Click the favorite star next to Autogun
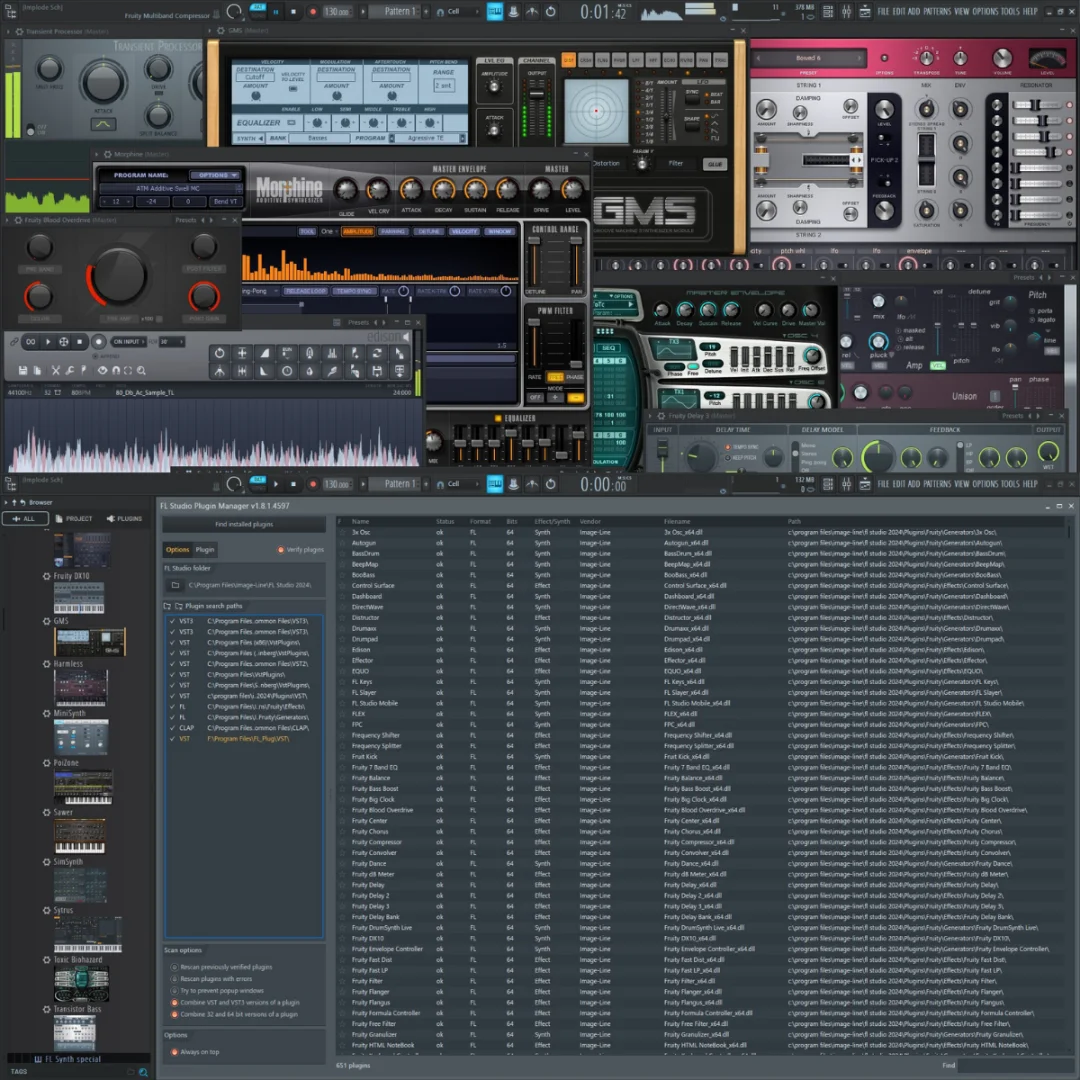1080x1080 pixels. click(341, 543)
